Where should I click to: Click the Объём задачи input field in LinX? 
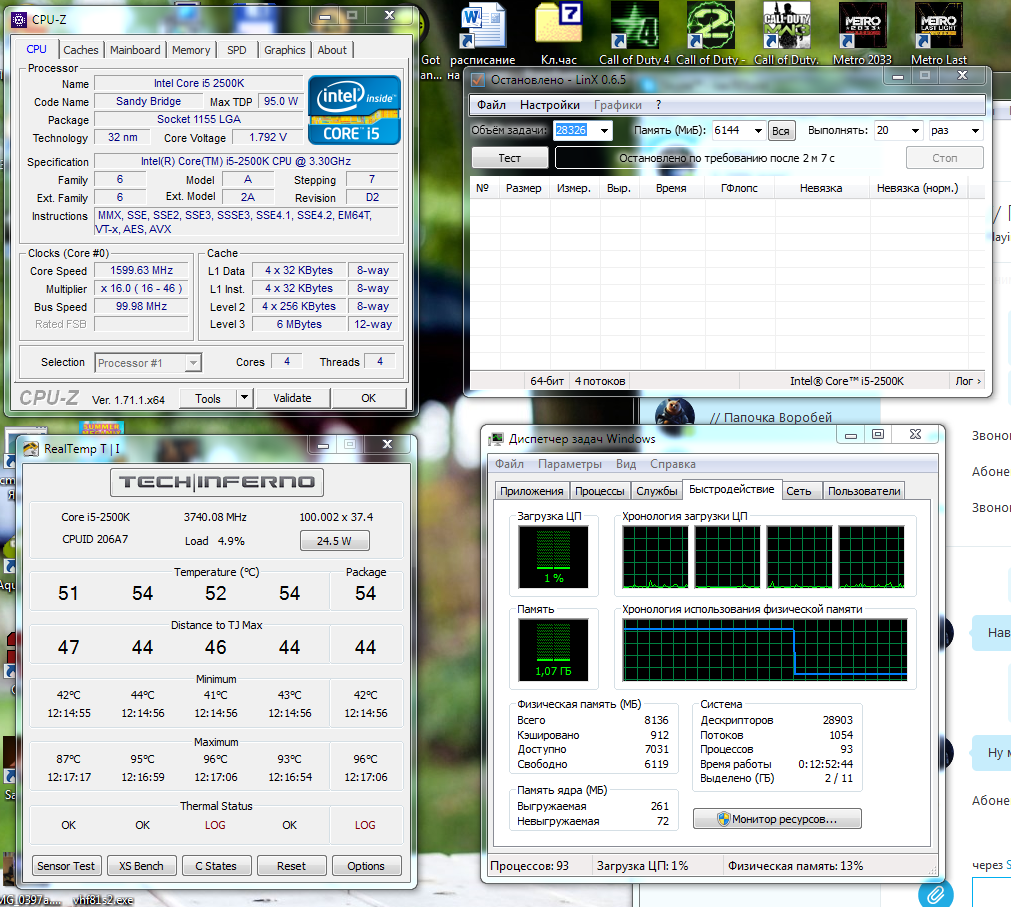pos(574,130)
